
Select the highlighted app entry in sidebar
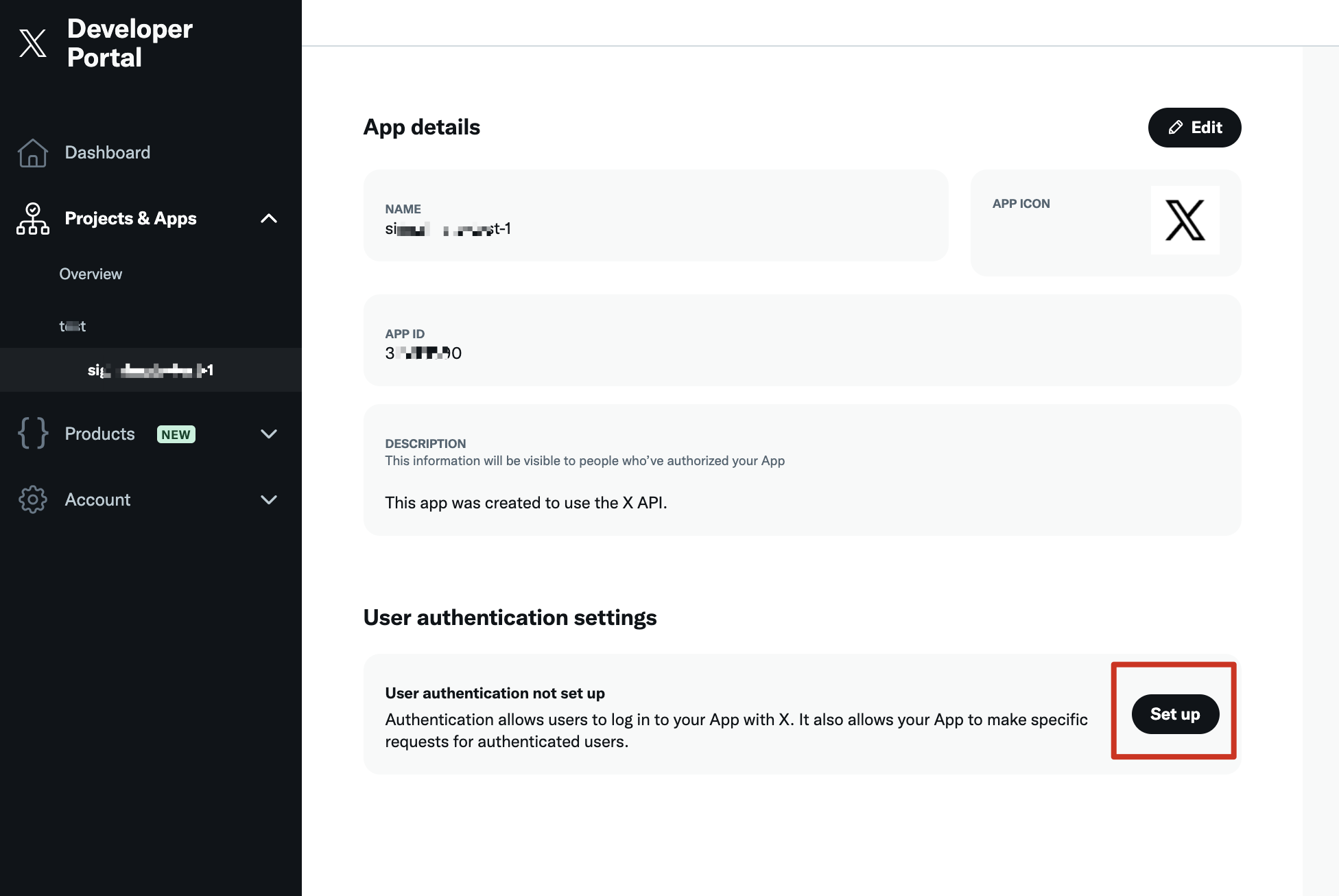pos(150,370)
